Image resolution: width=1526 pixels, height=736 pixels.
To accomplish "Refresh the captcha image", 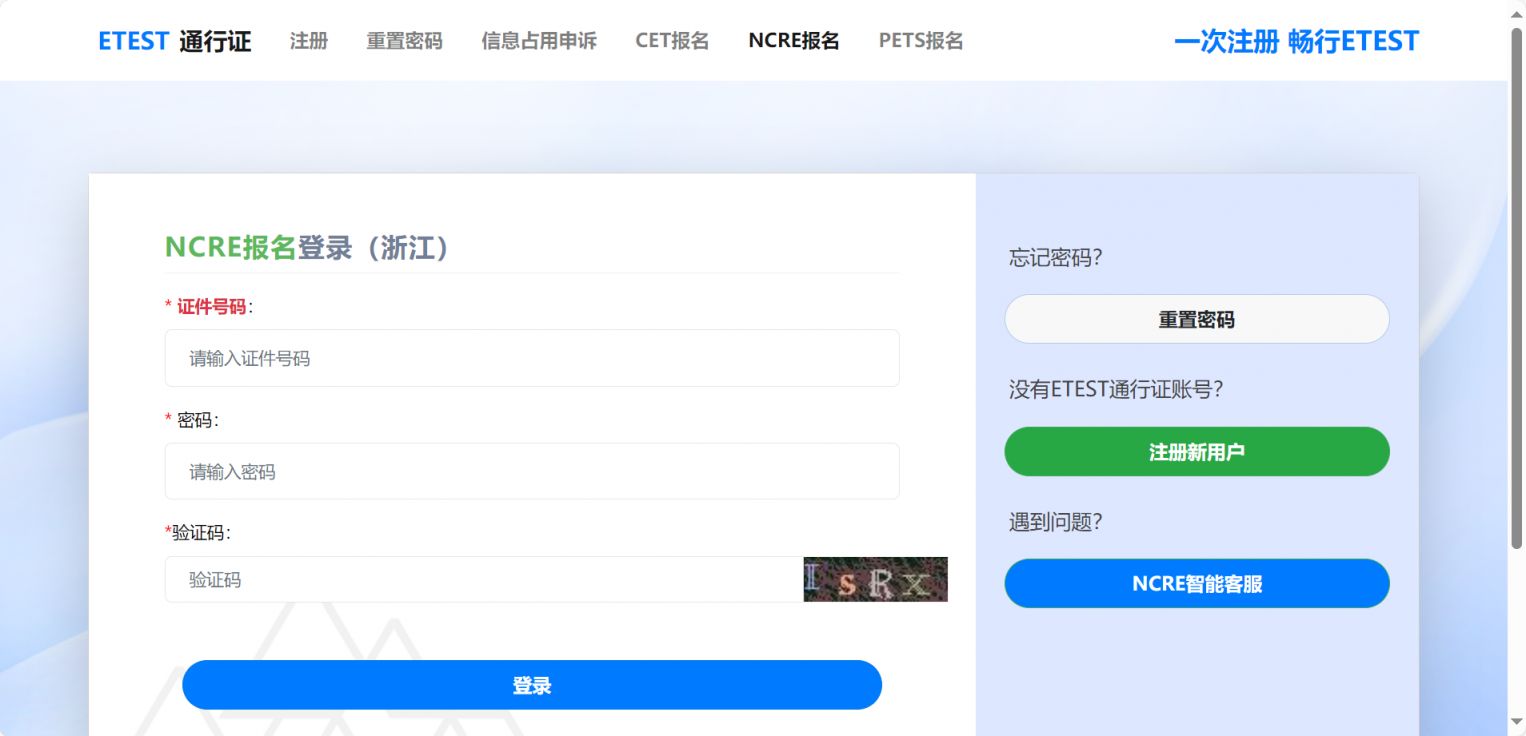I will point(875,579).
